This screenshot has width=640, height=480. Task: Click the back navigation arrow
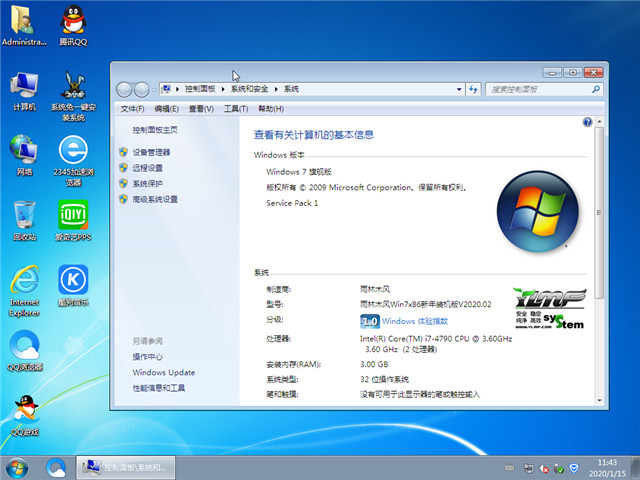(x=124, y=89)
